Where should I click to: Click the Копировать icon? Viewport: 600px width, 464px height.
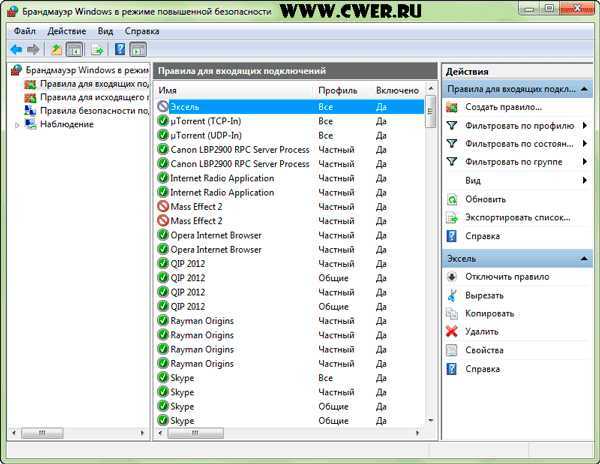point(452,314)
